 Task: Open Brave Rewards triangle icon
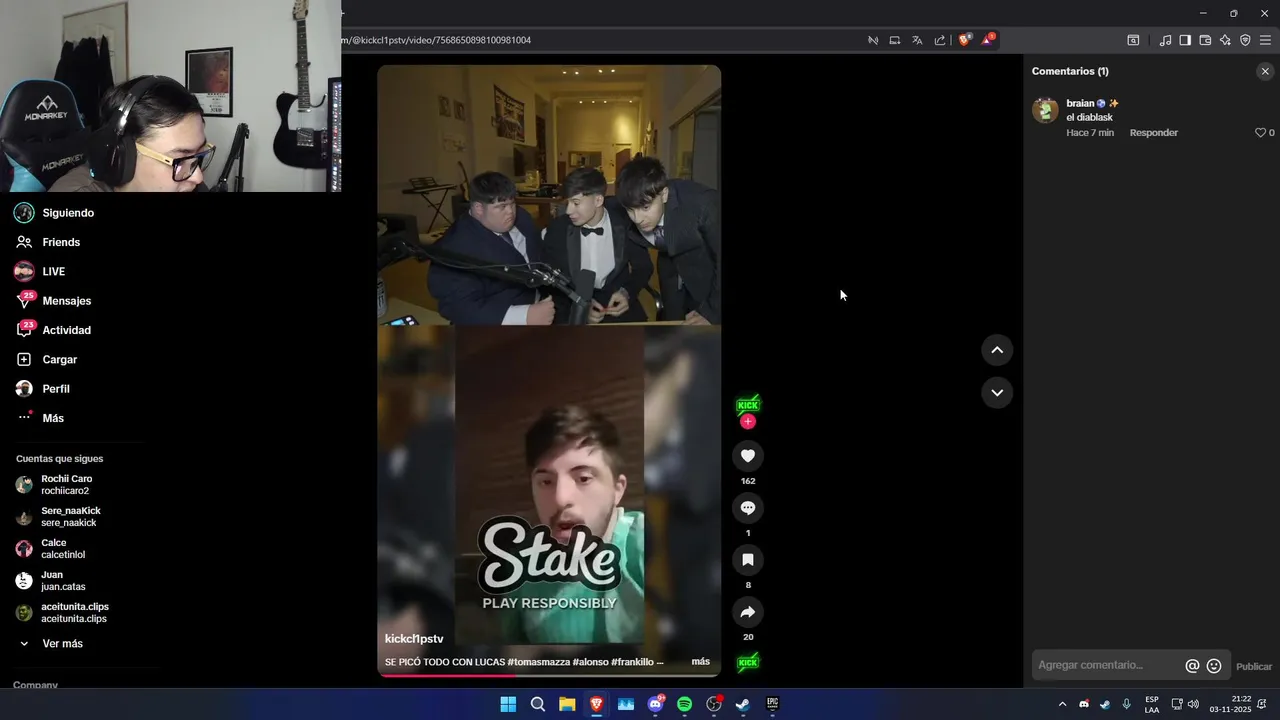tap(988, 40)
